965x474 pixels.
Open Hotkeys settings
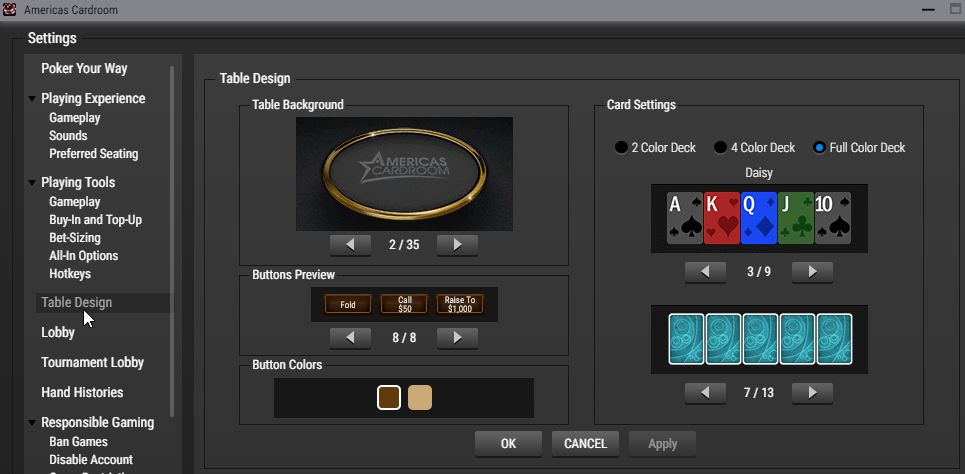tap(70, 273)
